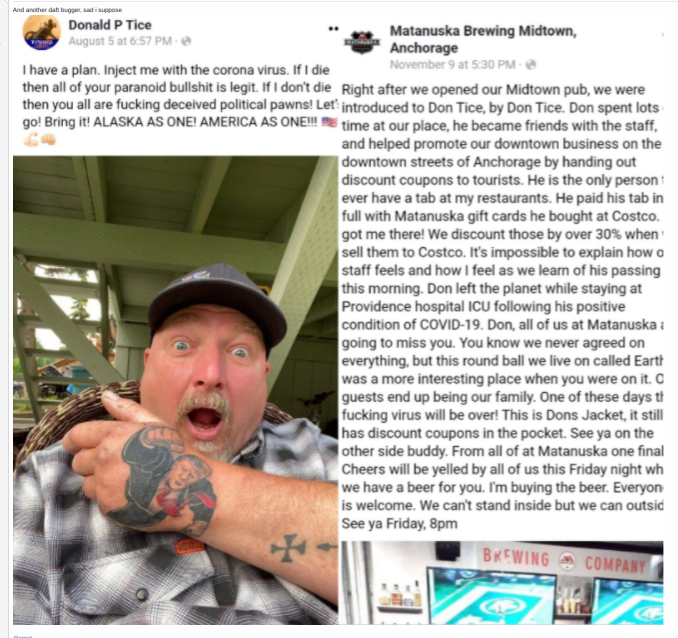
Task: Open the selfie photo with plaid shirt
Action: [176, 390]
